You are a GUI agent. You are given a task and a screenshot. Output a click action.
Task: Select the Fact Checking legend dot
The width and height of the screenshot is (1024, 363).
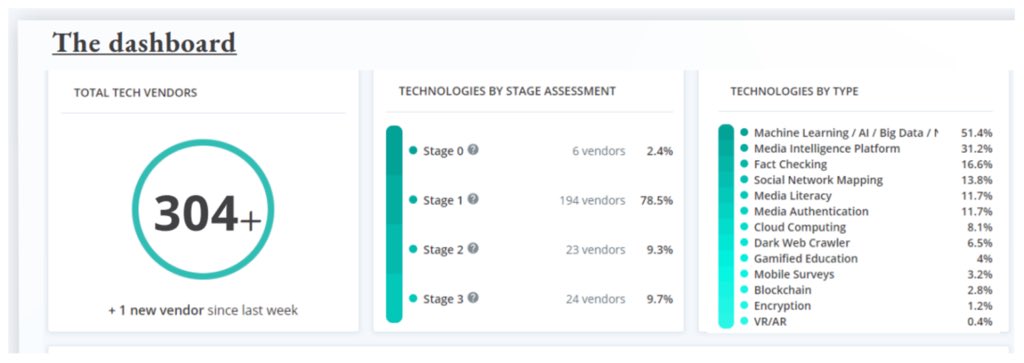744,164
